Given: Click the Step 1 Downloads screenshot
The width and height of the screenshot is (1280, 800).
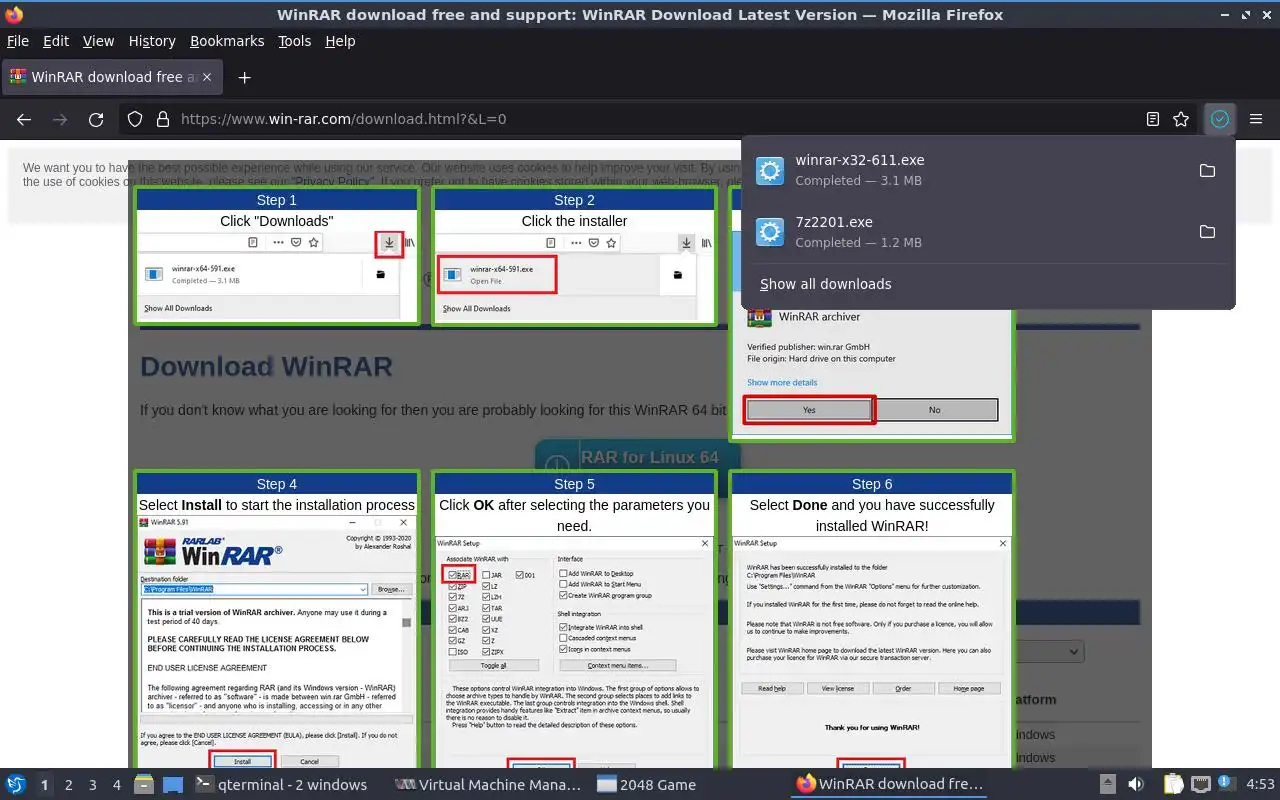Looking at the screenshot, I should coord(277,276).
